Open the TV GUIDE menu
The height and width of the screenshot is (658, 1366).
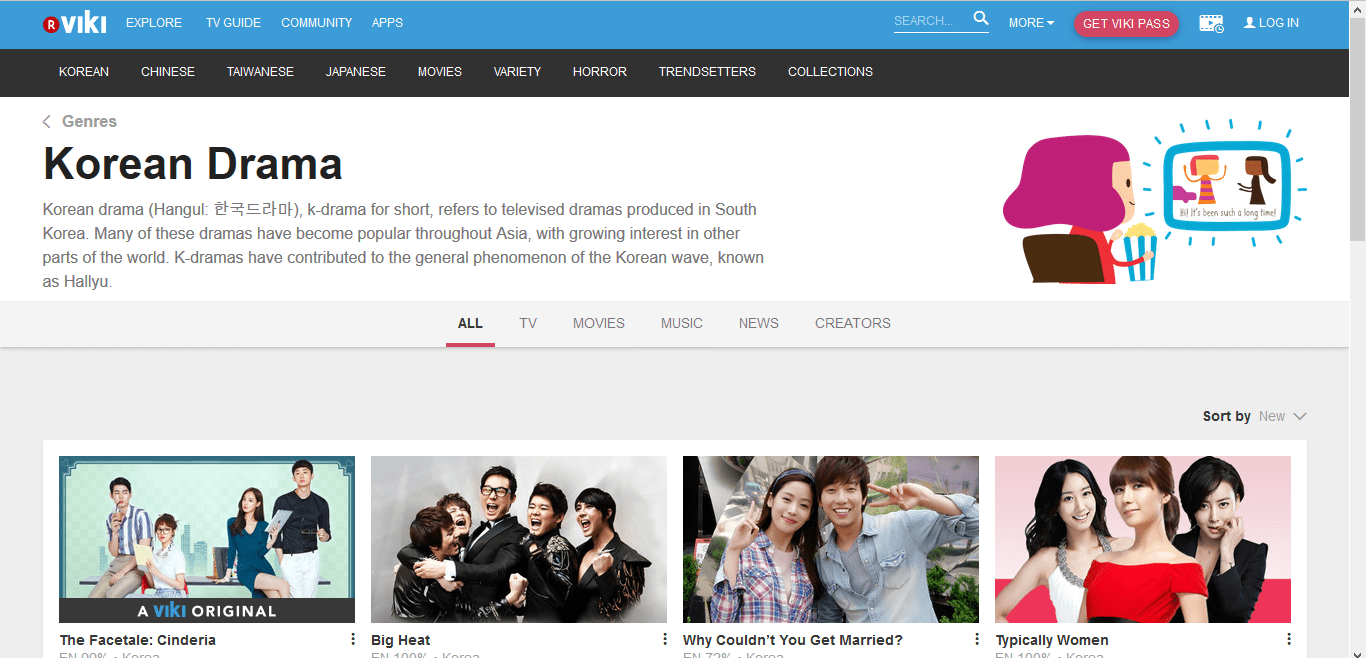pos(233,22)
